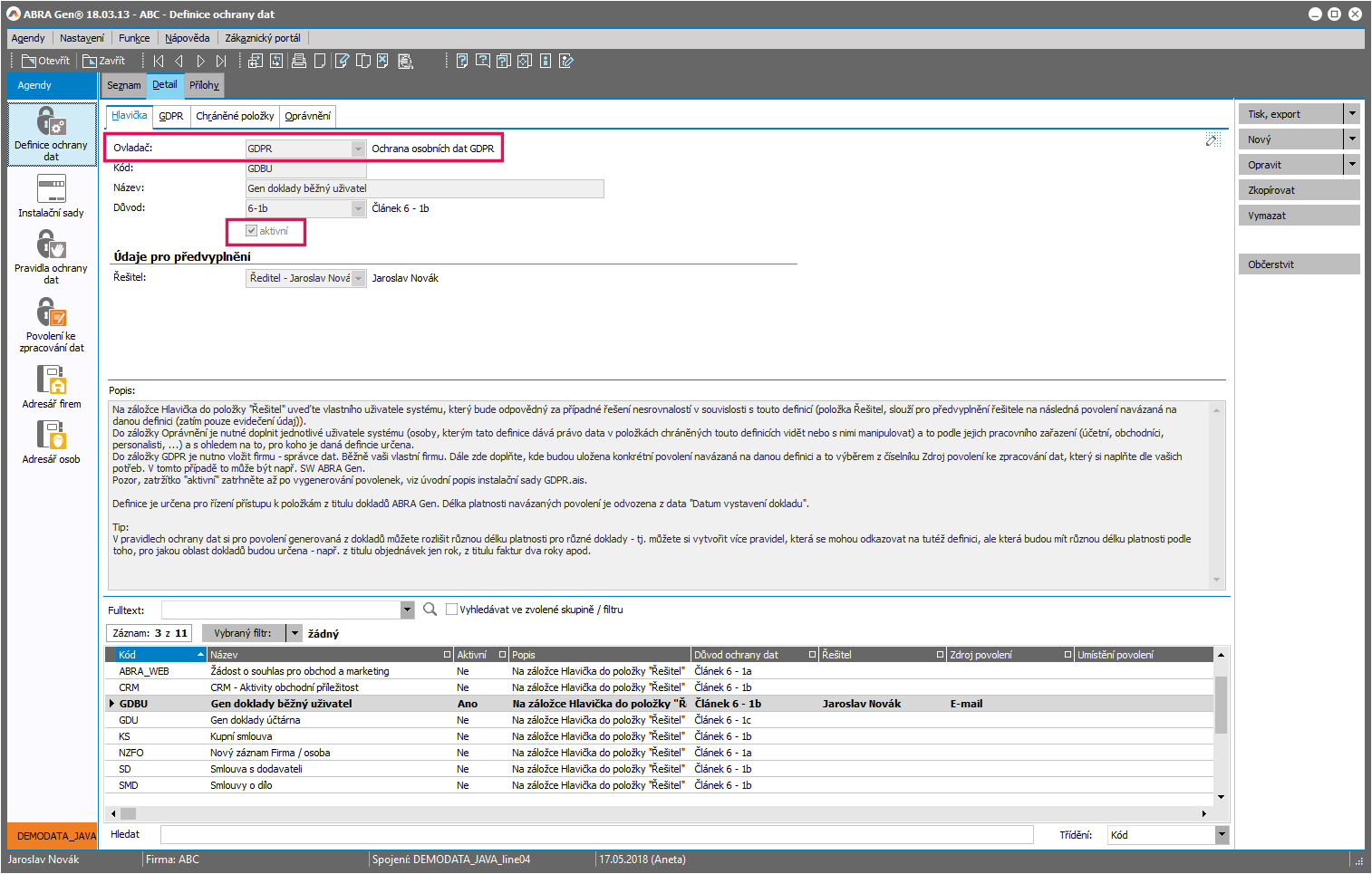Enable Vyhledávat ve zvolené skupině checkbox
The width and height of the screenshot is (1372, 874).
click(451, 610)
